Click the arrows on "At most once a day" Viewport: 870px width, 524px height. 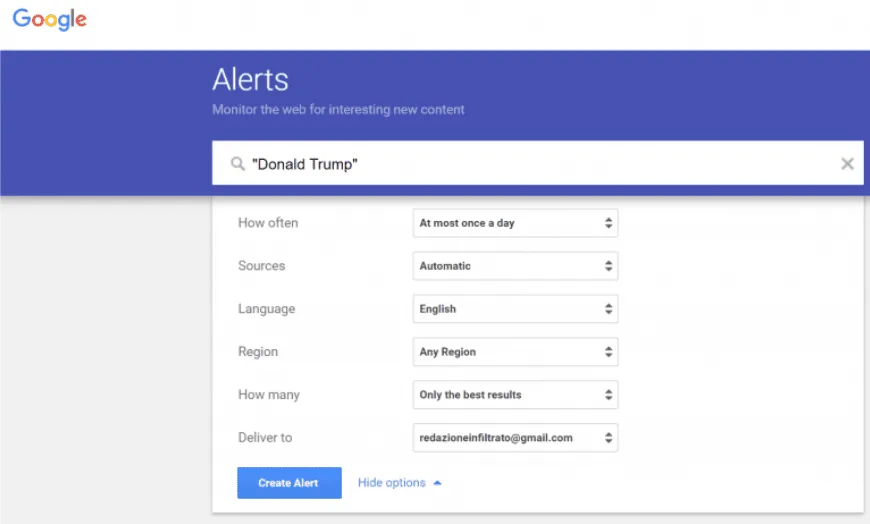608,223
